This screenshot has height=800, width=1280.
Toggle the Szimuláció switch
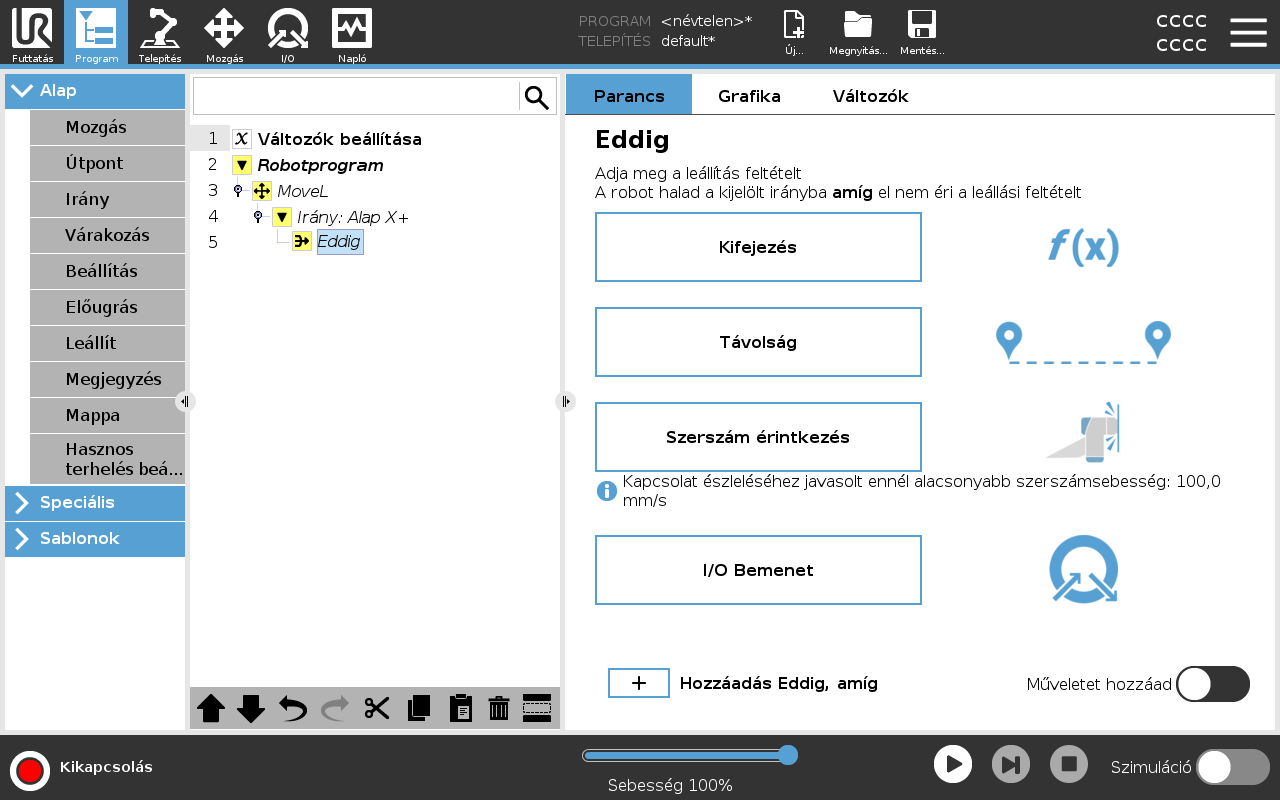coord(1232,767)
